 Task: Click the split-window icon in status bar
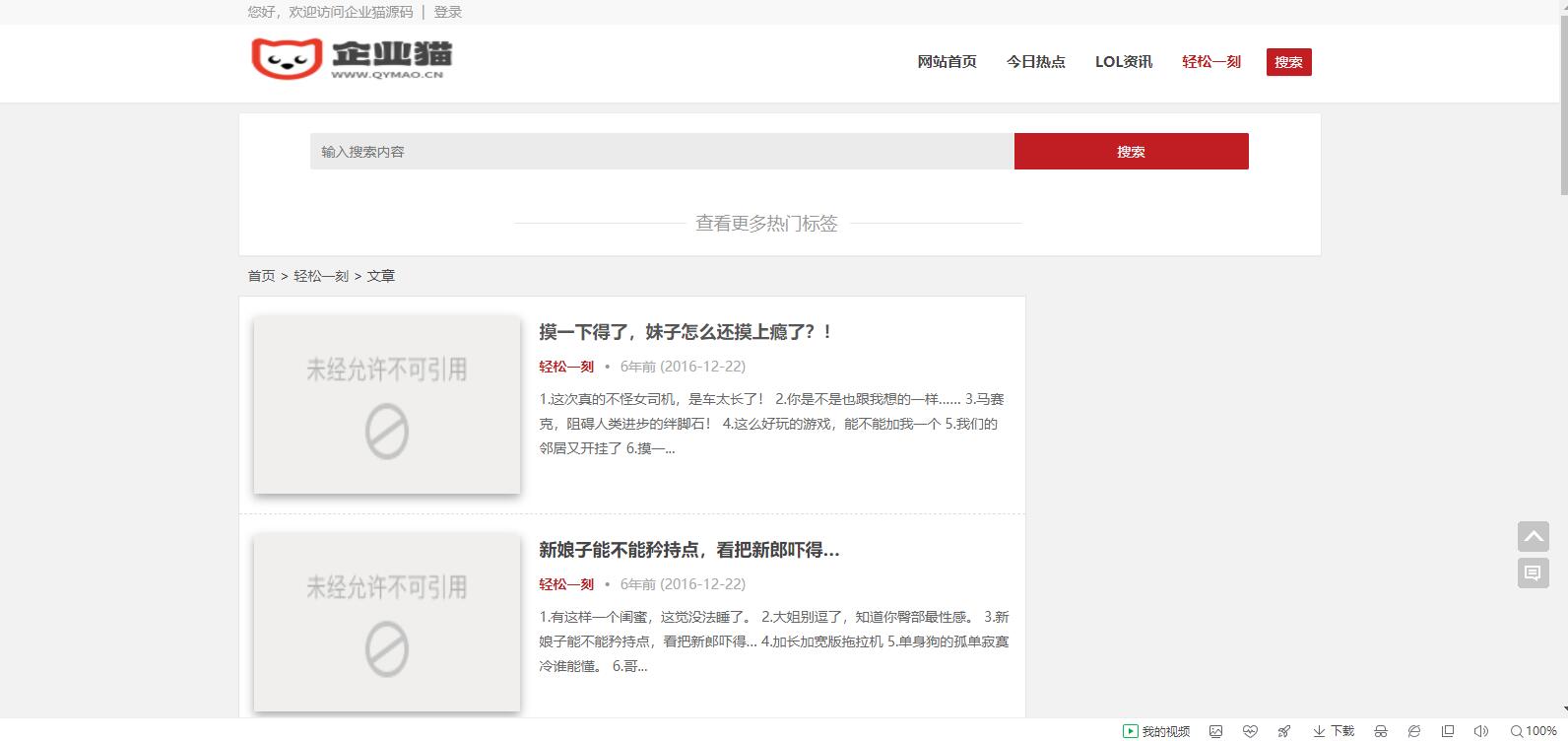coord(1447,731)
